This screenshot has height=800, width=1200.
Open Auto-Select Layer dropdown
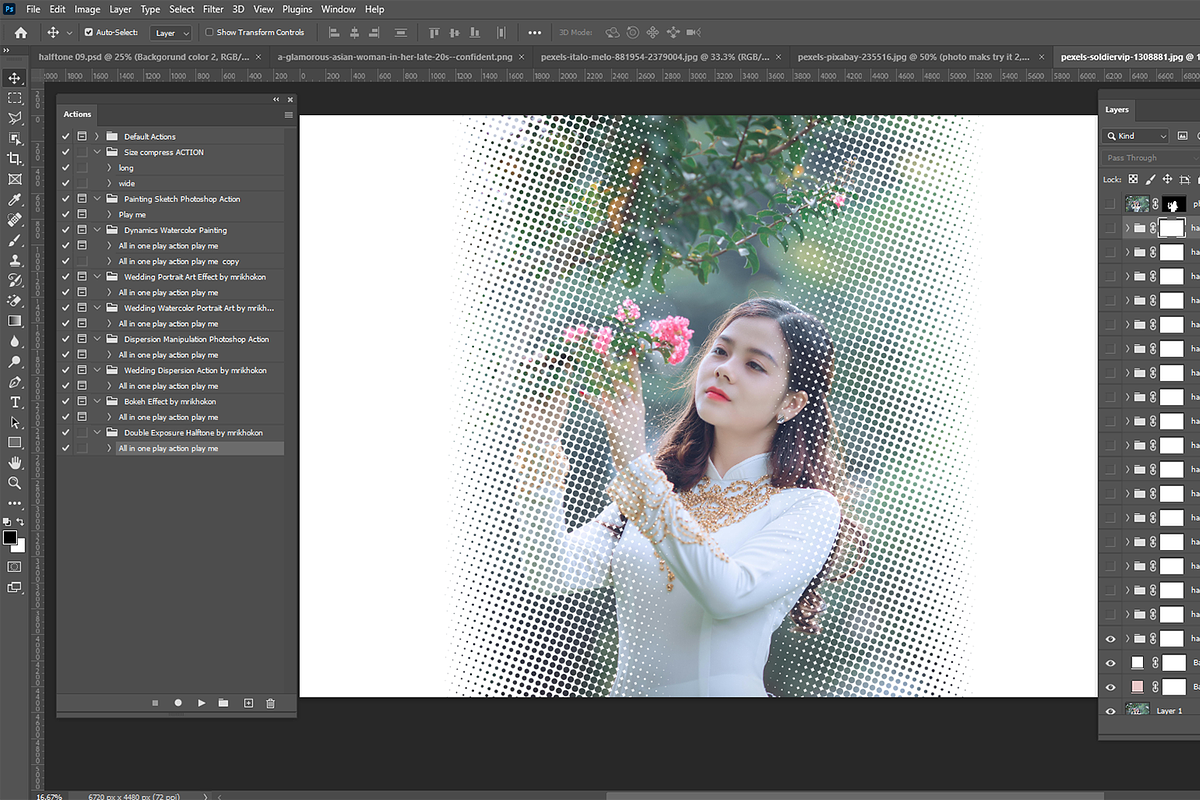coord(171,33)
